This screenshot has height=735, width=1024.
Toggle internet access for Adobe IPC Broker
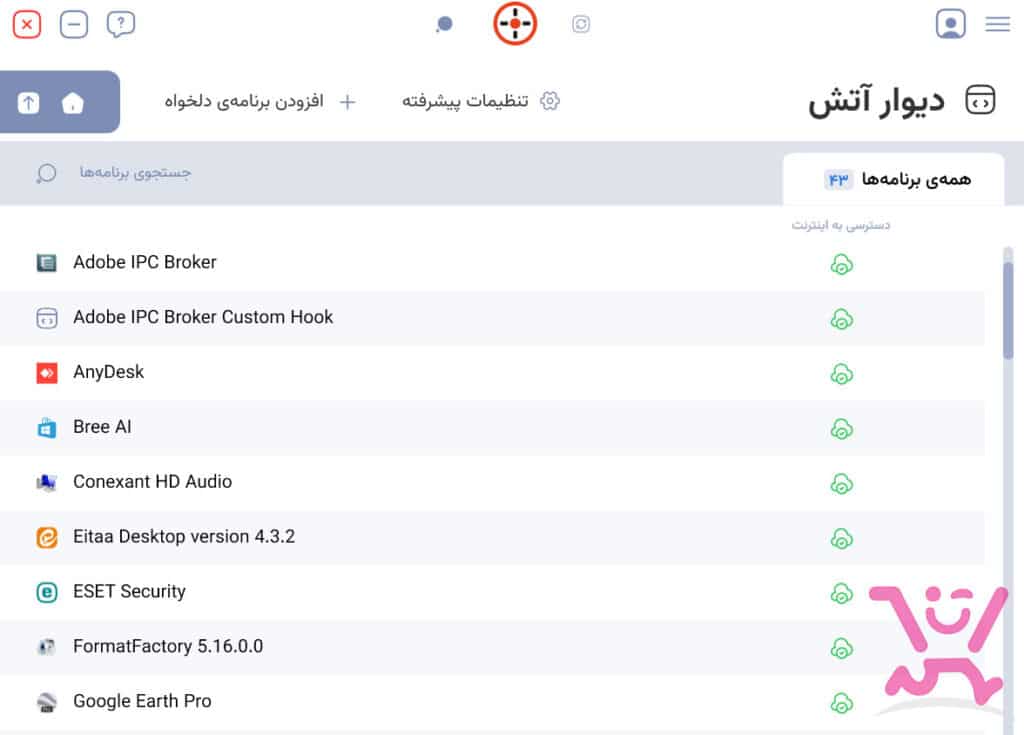(x=841, y=264)
